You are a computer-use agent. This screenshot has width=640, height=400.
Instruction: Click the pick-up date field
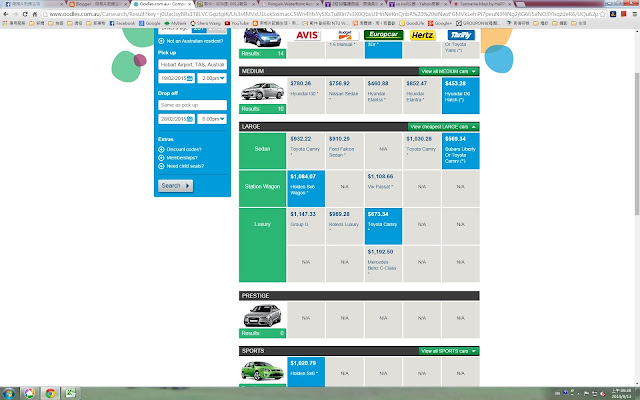pos(176,78)
